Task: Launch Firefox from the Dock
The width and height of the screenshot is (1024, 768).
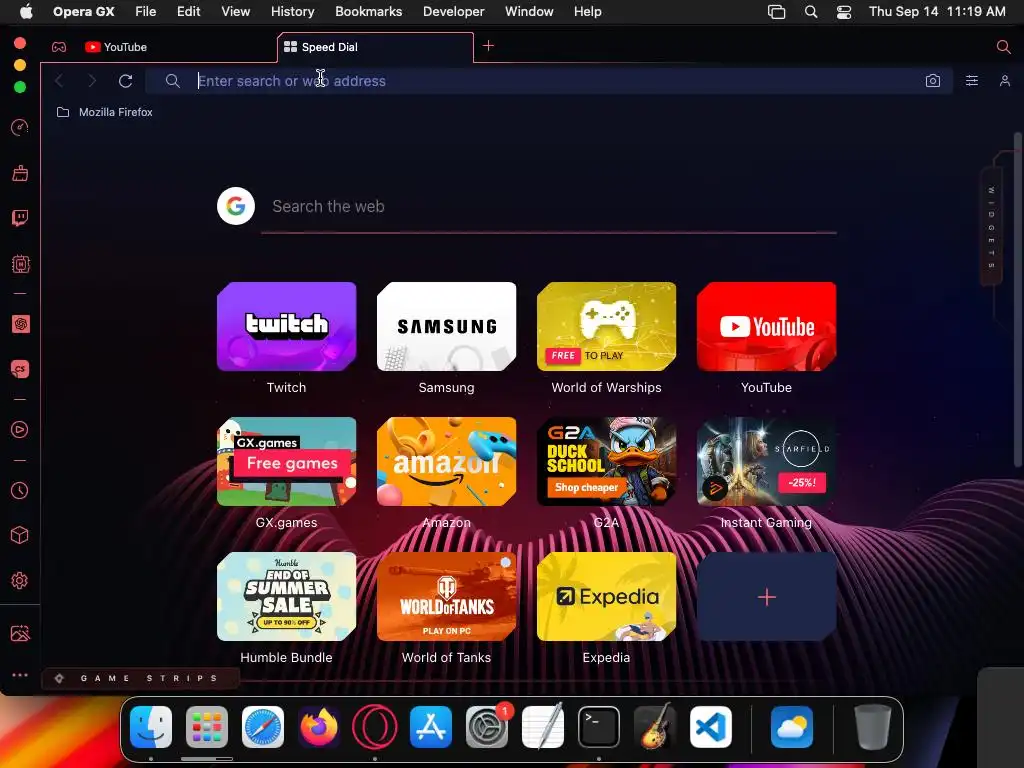Action: pos(319,727)
